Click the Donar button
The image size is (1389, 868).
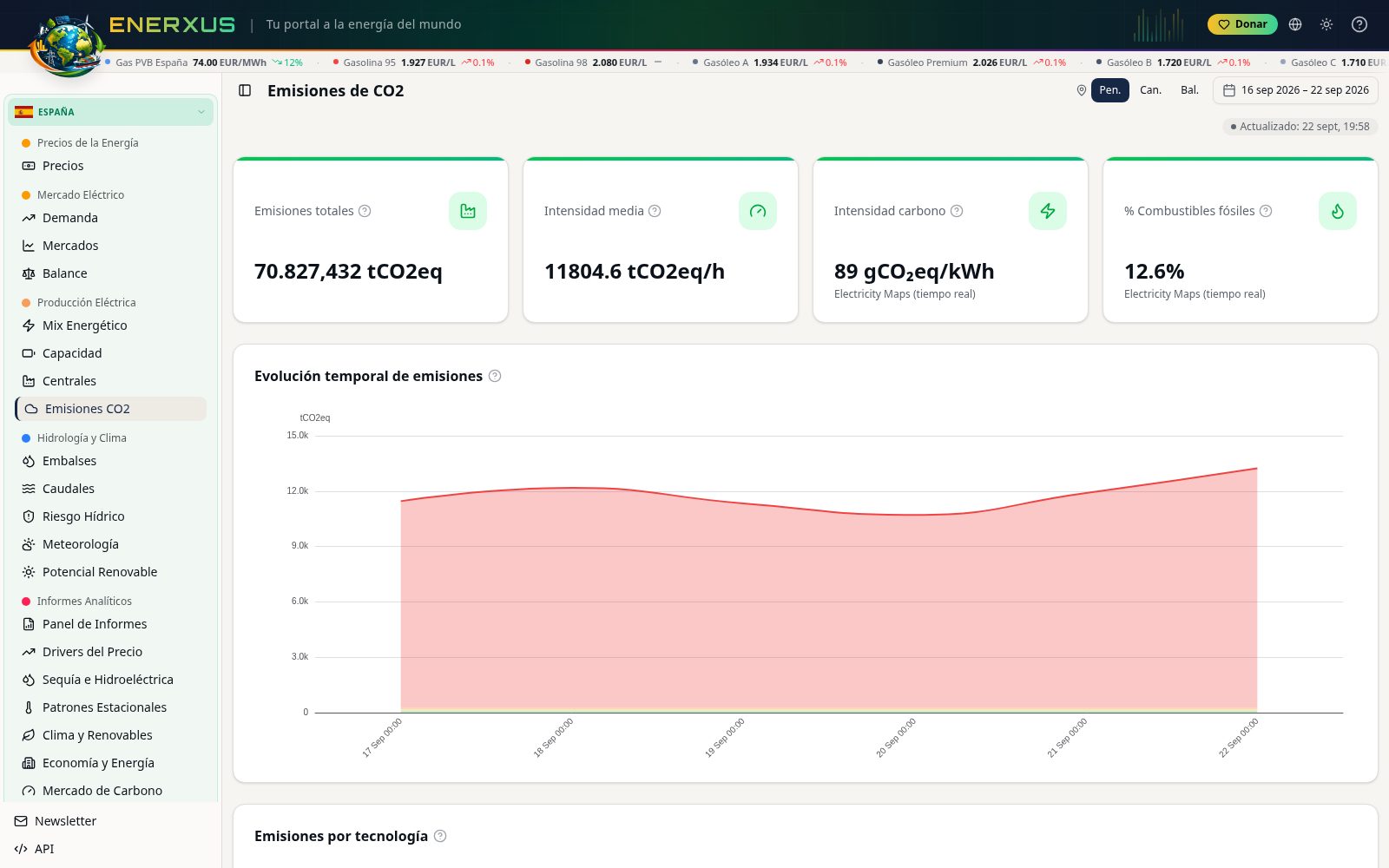click(1242, 24)
